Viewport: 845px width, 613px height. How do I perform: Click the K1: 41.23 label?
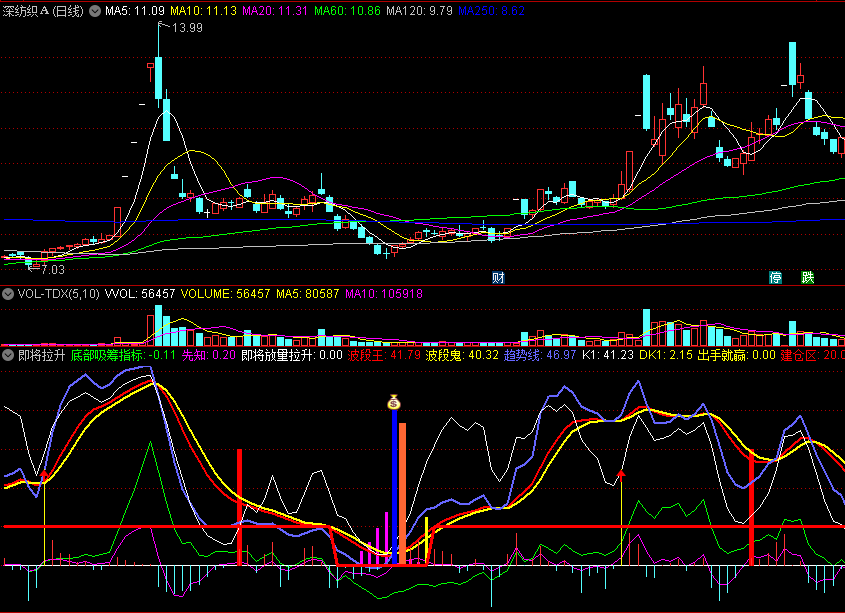click(x=608, y=355)
